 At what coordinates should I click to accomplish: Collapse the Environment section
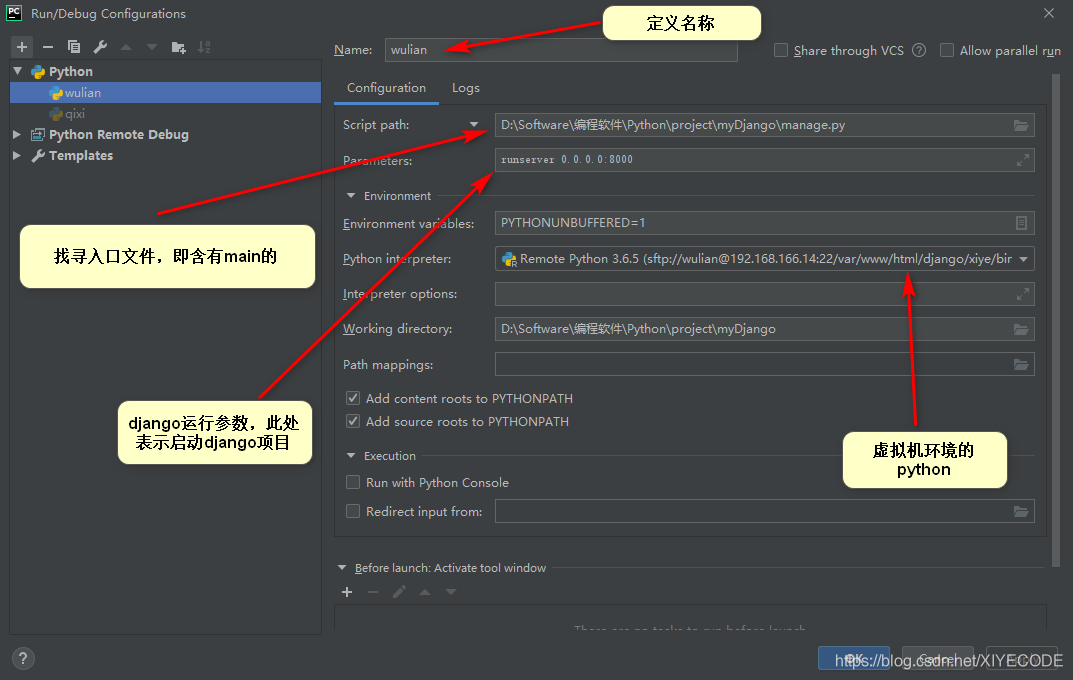(x=351, y=196)
